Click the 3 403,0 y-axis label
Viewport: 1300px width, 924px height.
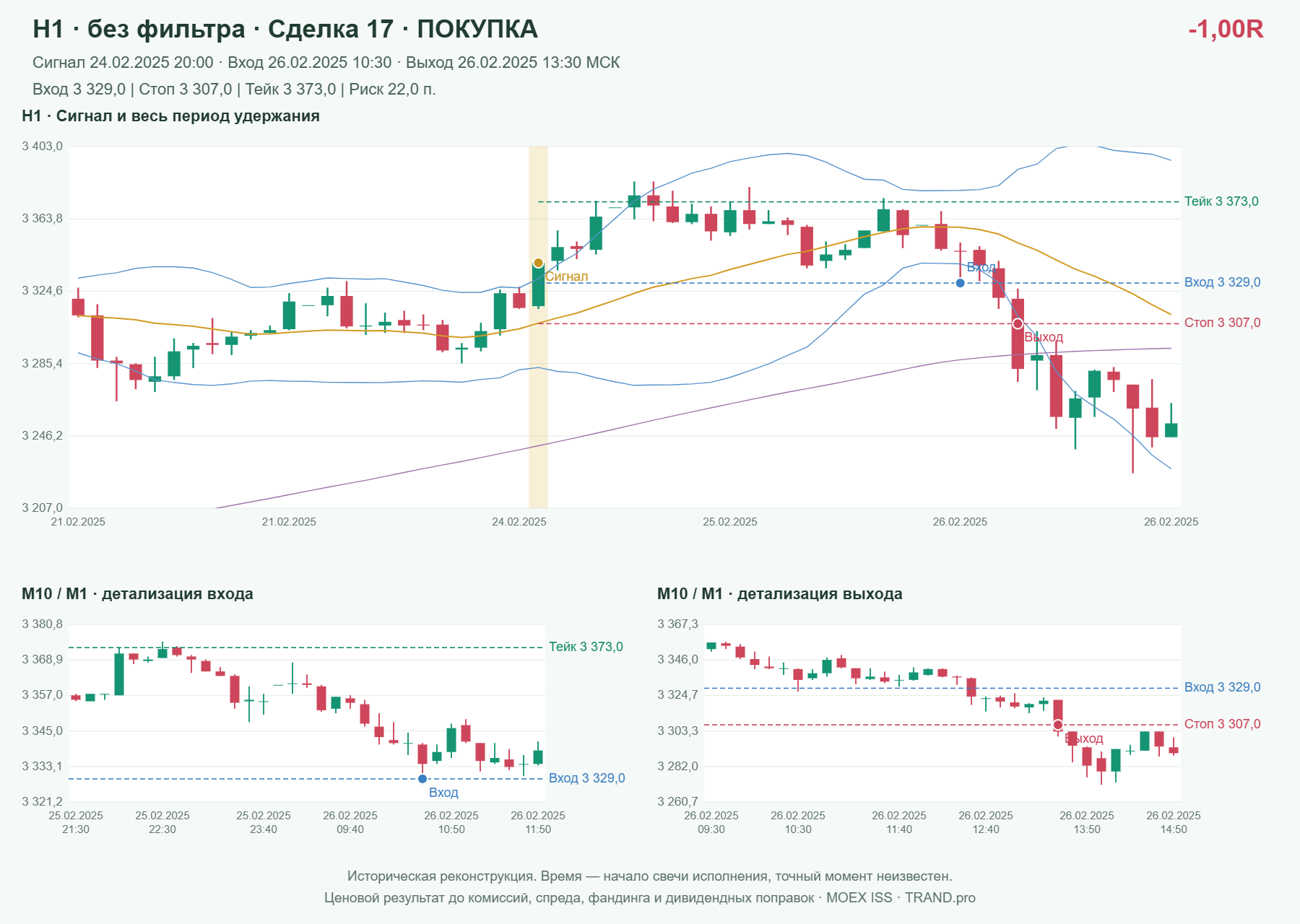[43, 147]
